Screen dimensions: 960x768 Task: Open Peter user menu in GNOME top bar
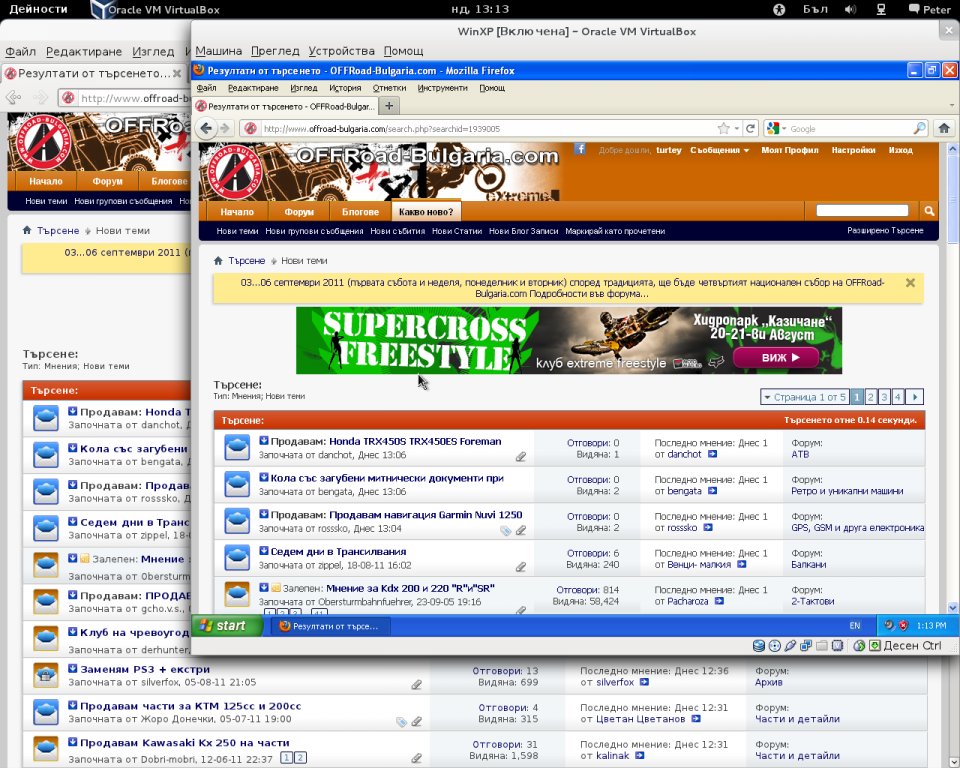tap(929, 9)
